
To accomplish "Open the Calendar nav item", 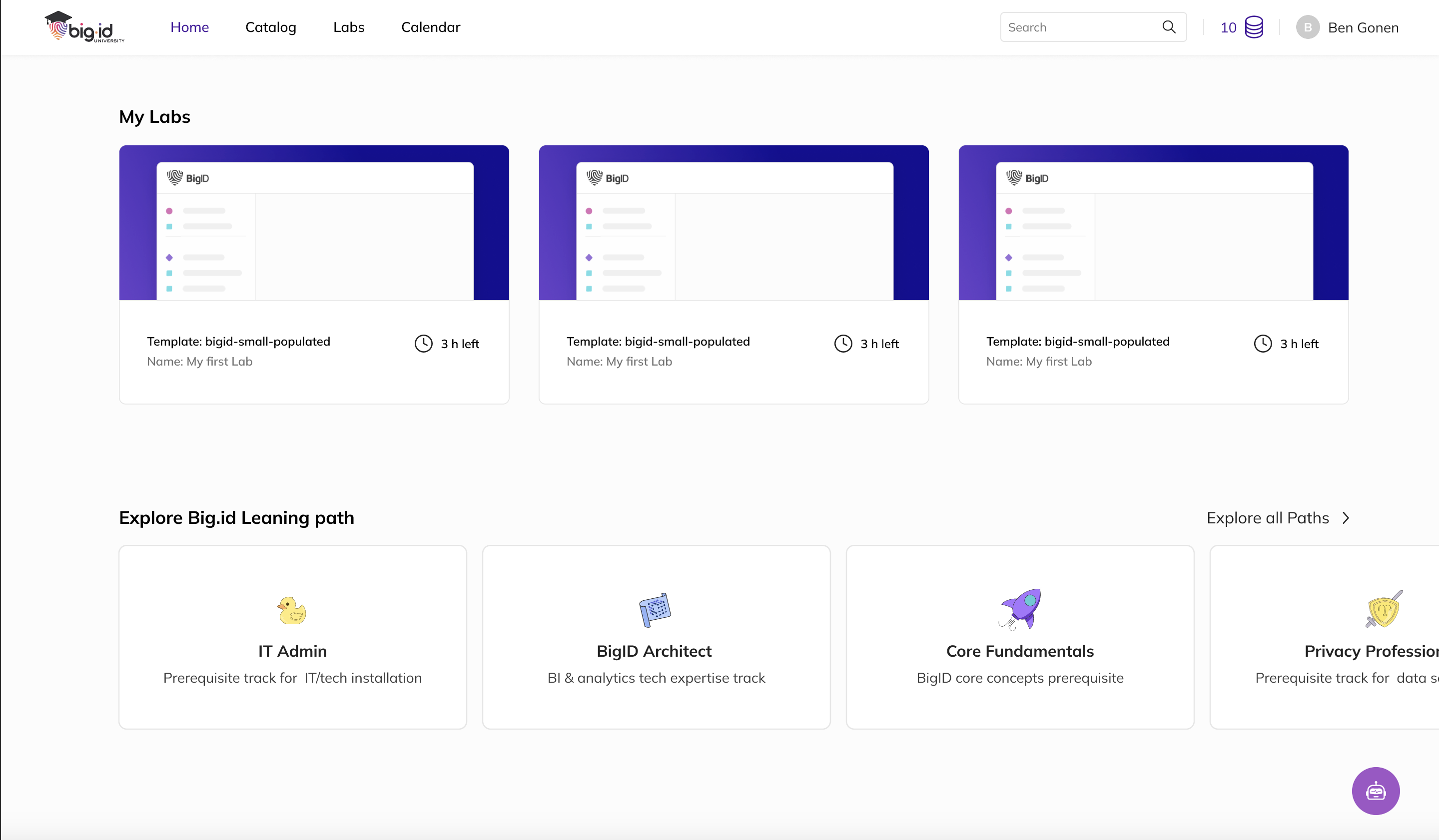I will point(430,27).
